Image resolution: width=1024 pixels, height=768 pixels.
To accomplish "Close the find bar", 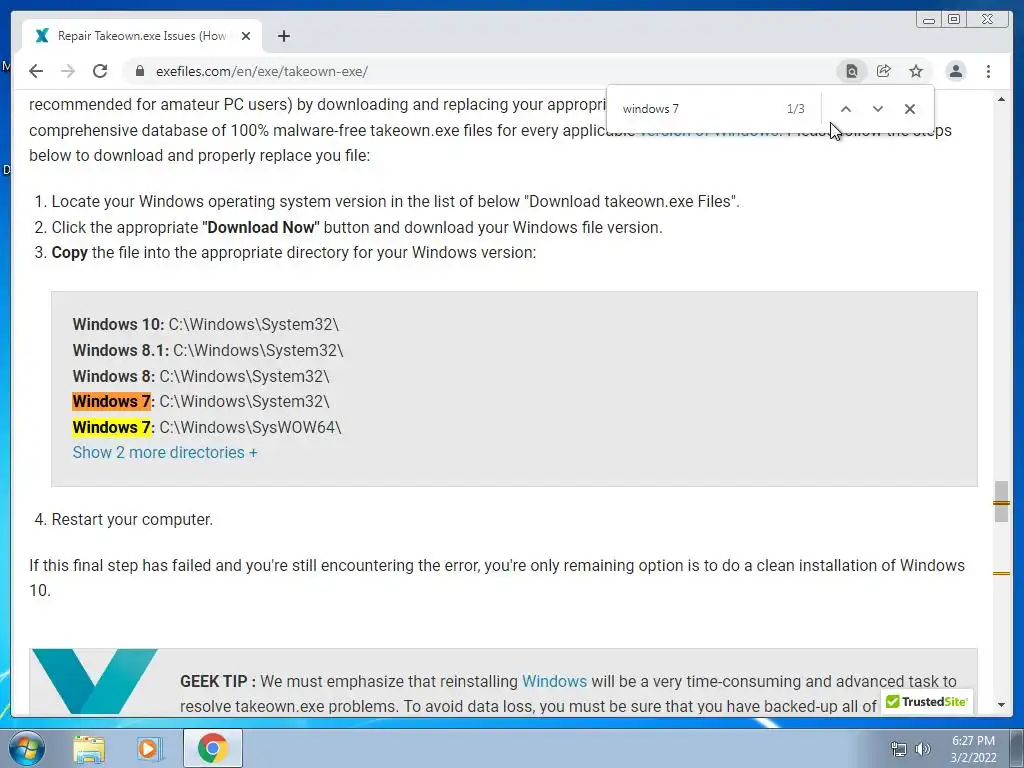I will click(x=910, y=109).
